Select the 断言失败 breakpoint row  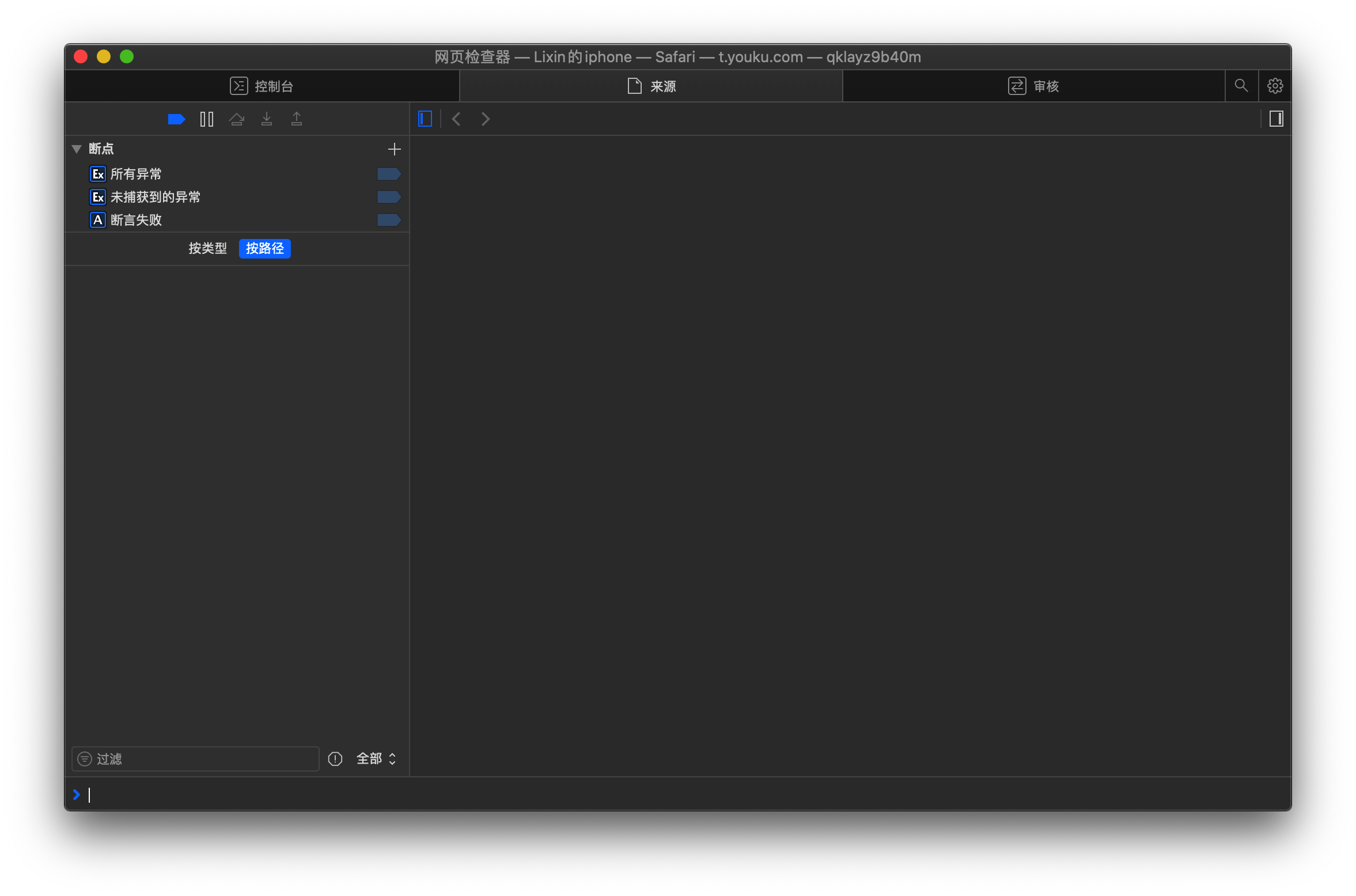click(237, 220)
